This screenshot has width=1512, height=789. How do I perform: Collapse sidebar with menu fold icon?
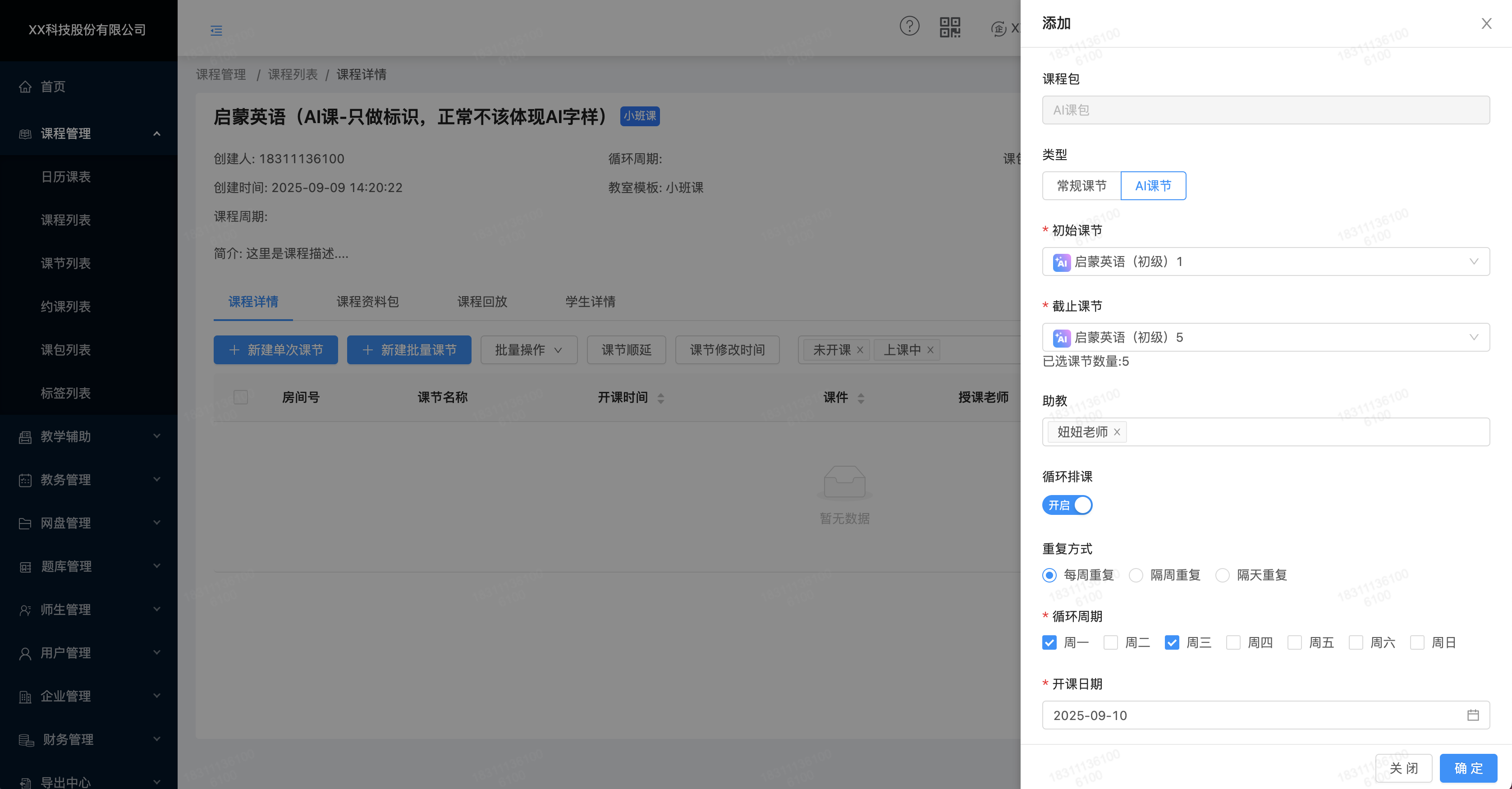tap(216, 31)
